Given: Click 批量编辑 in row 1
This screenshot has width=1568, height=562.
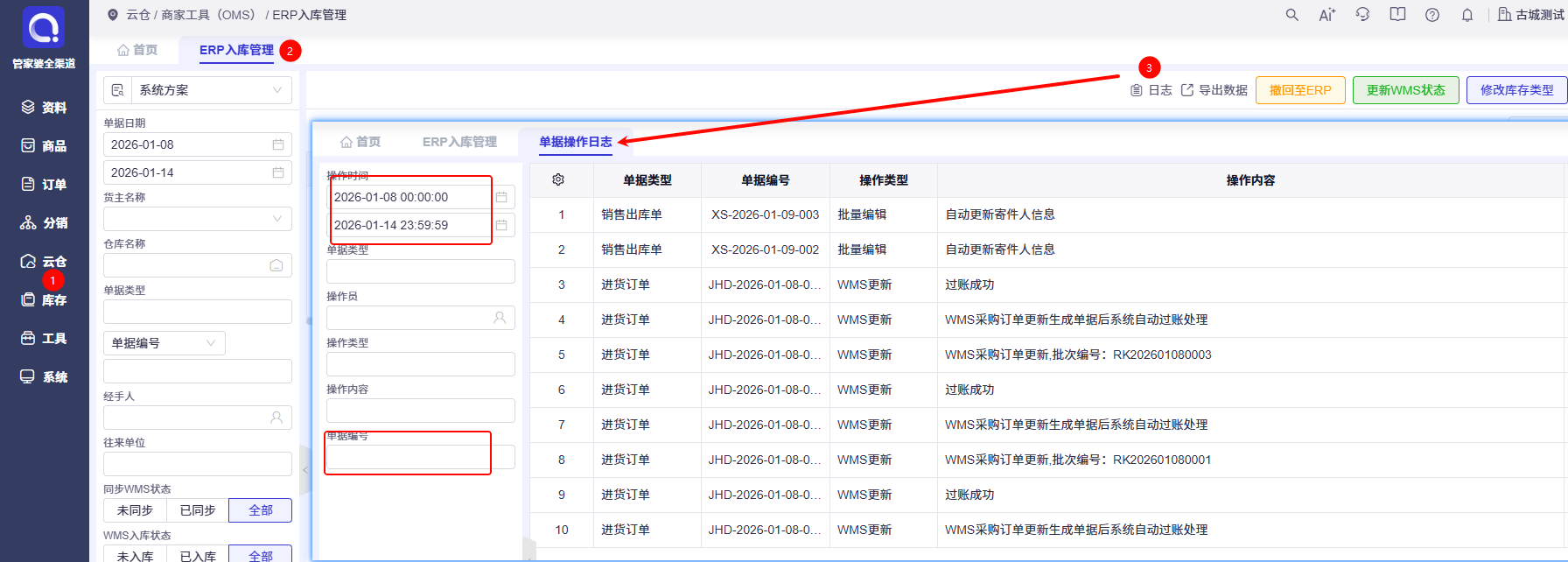Looking at the screenshot, I should 862,214.
